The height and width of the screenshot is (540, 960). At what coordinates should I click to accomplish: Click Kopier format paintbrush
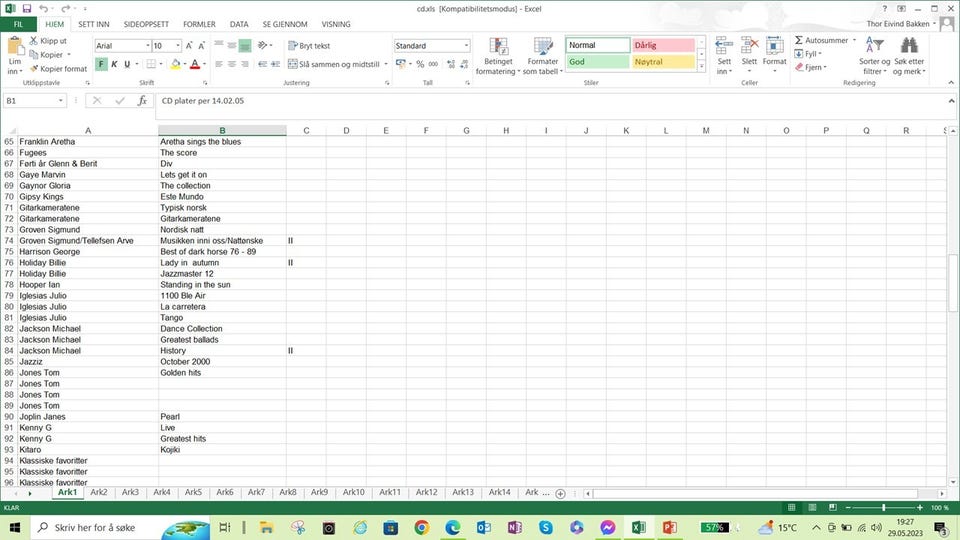click(34, 69)
